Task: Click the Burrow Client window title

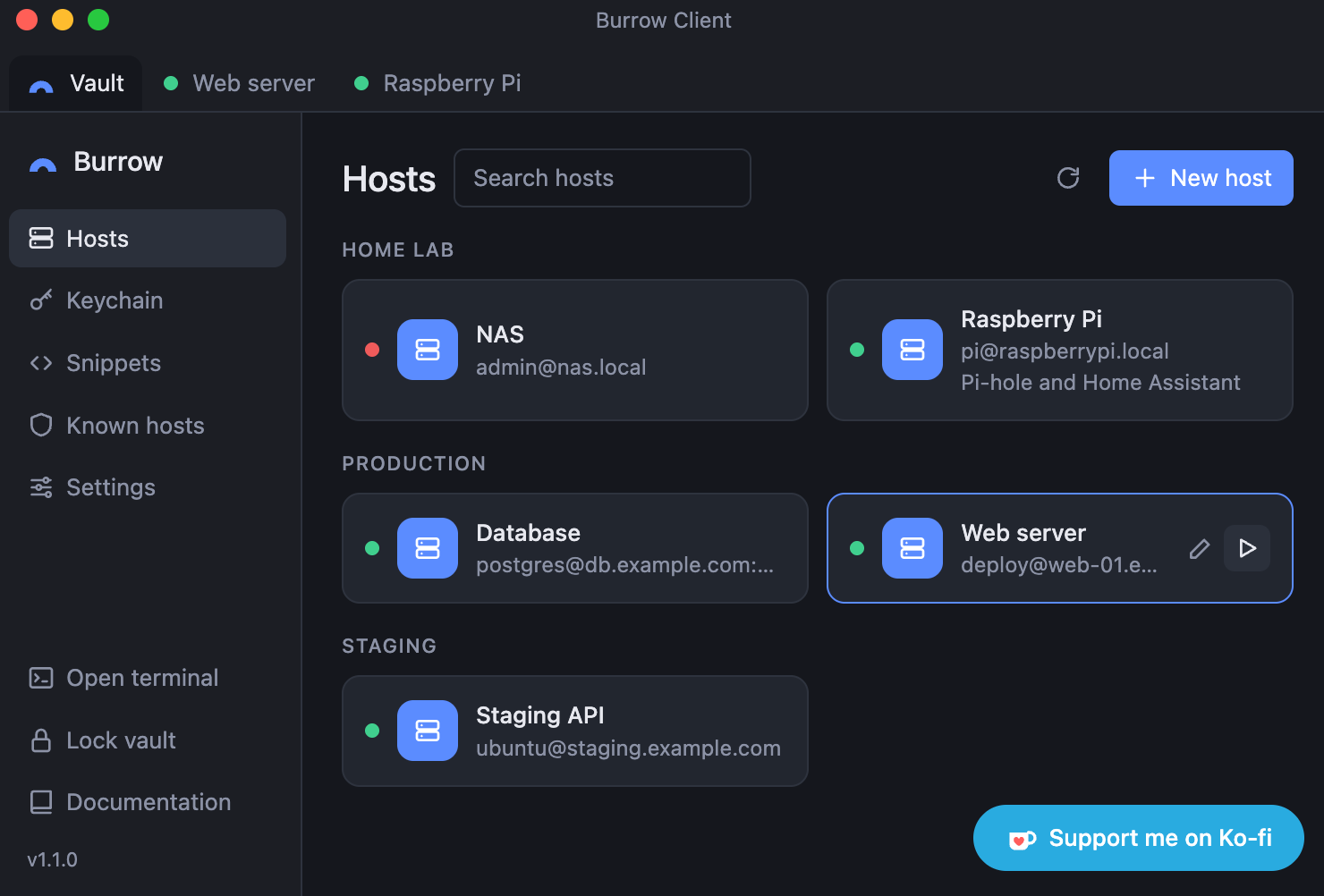Action: point(664,21)
